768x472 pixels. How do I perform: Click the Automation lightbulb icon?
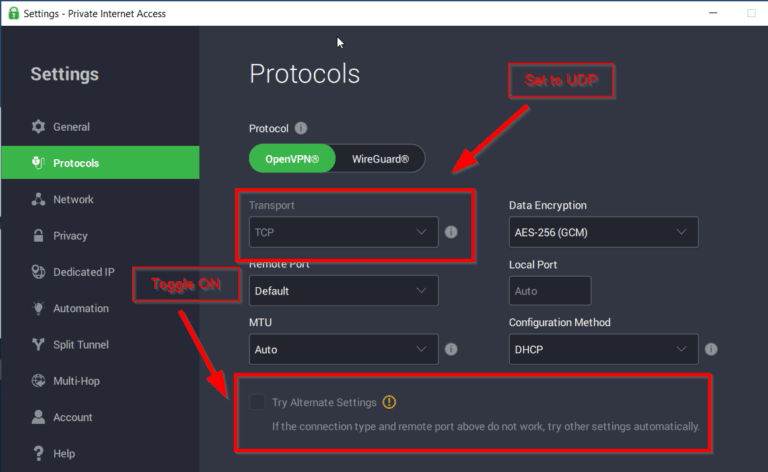point(38,308)
